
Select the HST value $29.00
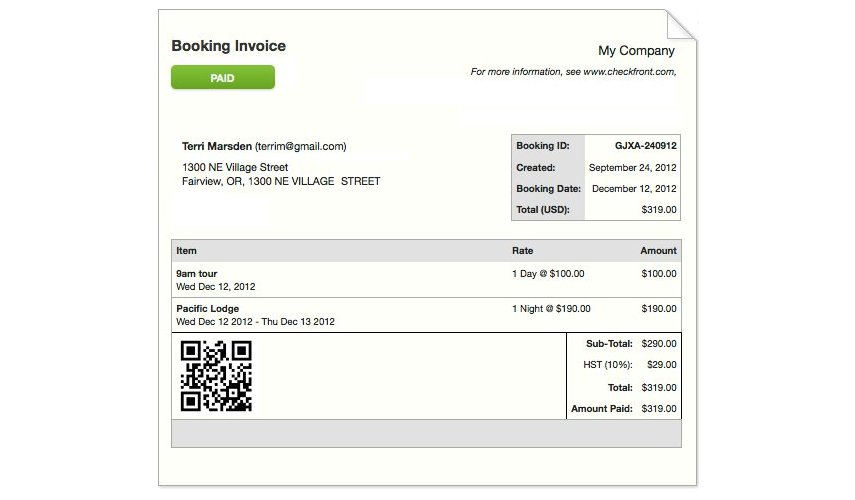pos(661,365)
